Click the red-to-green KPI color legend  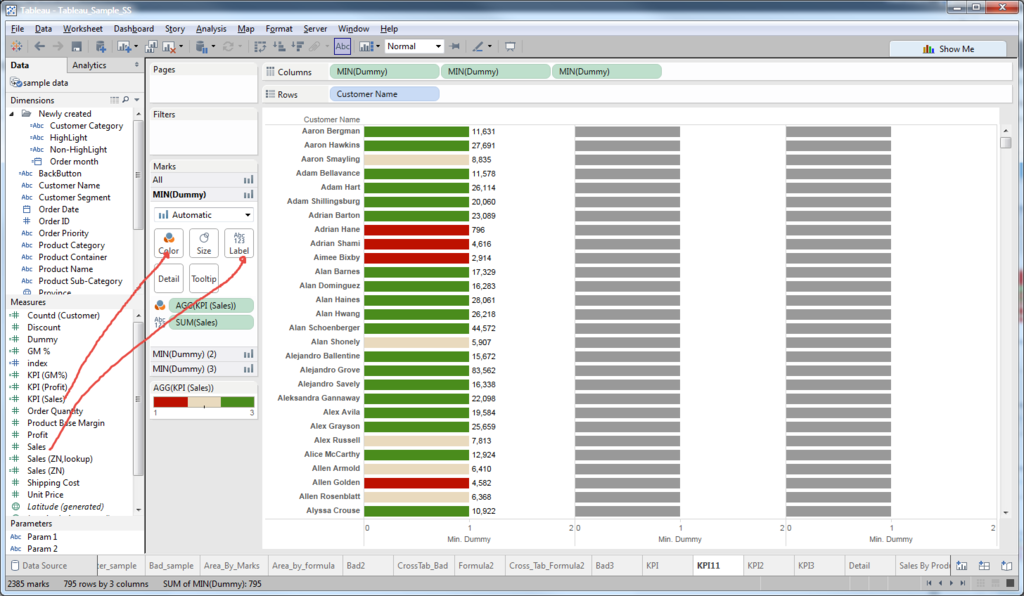click(204, 402)
